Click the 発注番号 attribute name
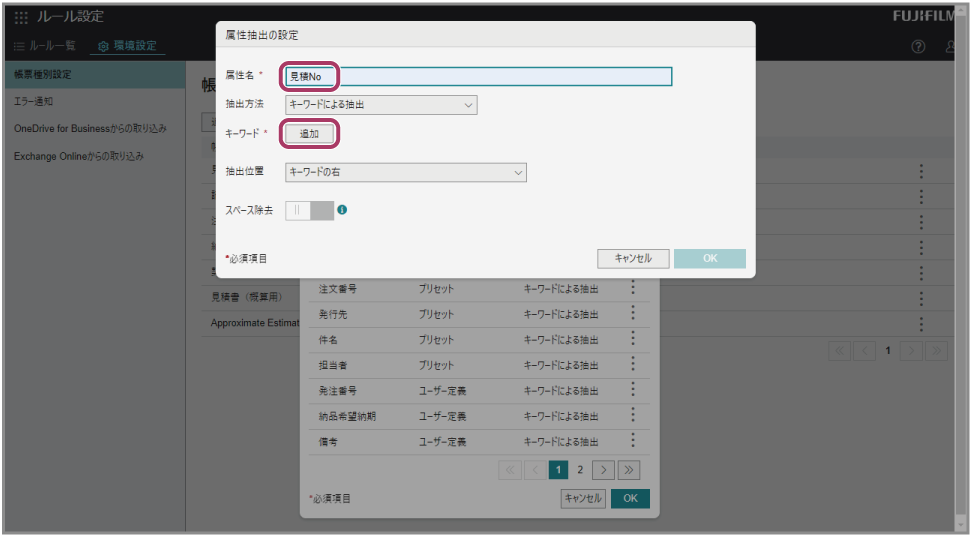The width and height of the screenshot is (971, 535). point(337,391)
